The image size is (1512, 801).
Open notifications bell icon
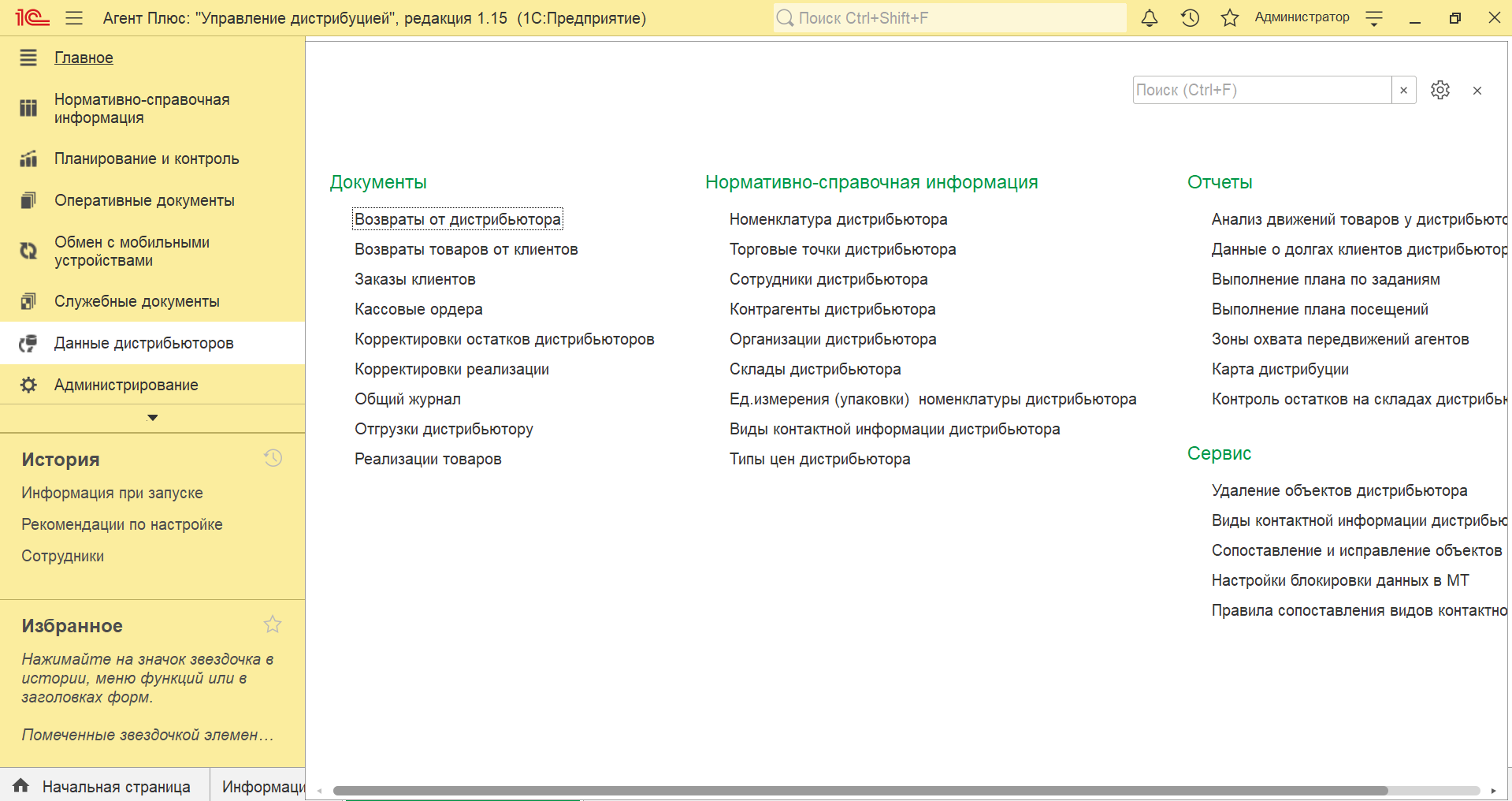(x=1150, y=18)
